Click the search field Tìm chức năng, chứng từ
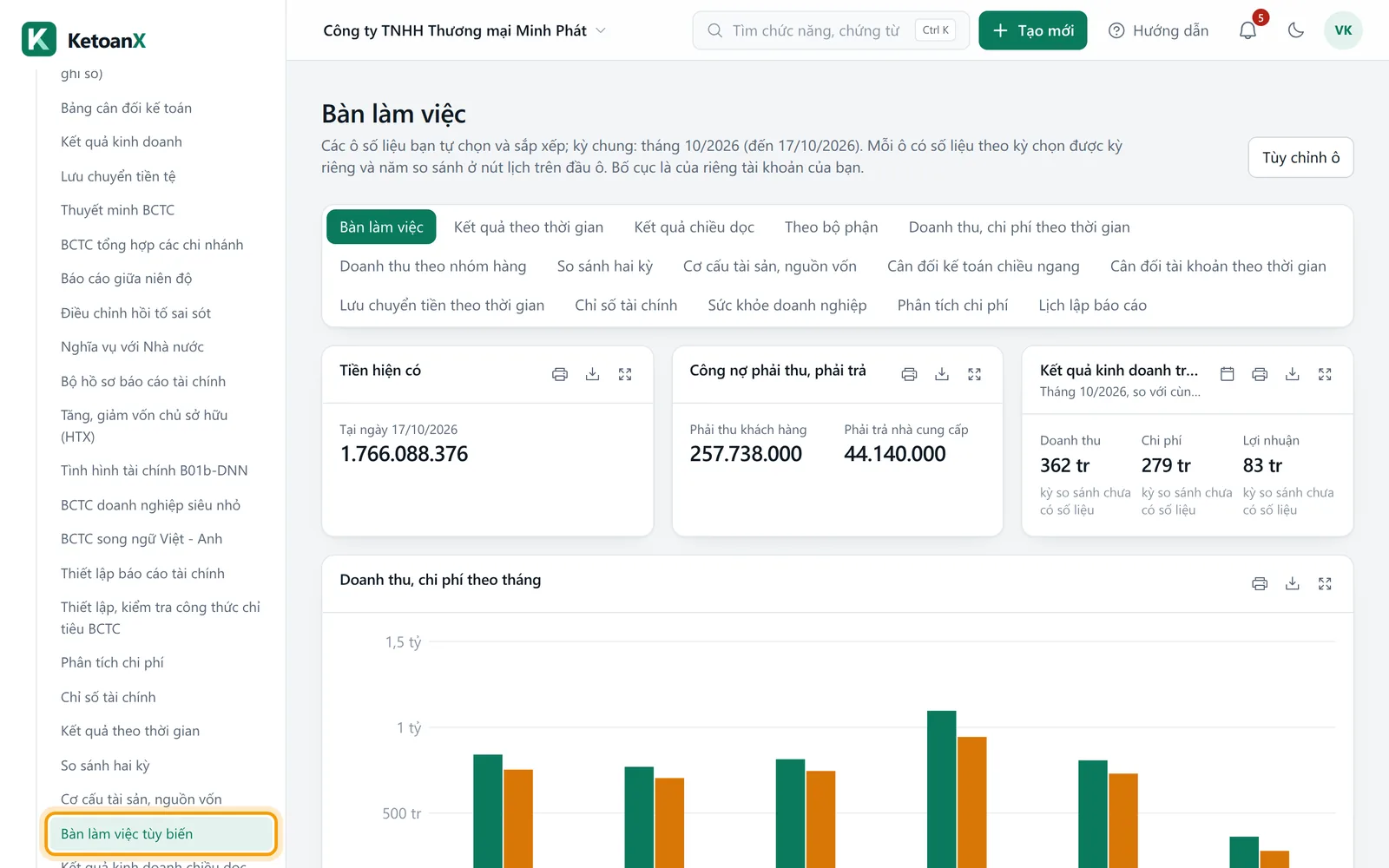Screen dimensions: 1389x868 [x=831, y=30]
